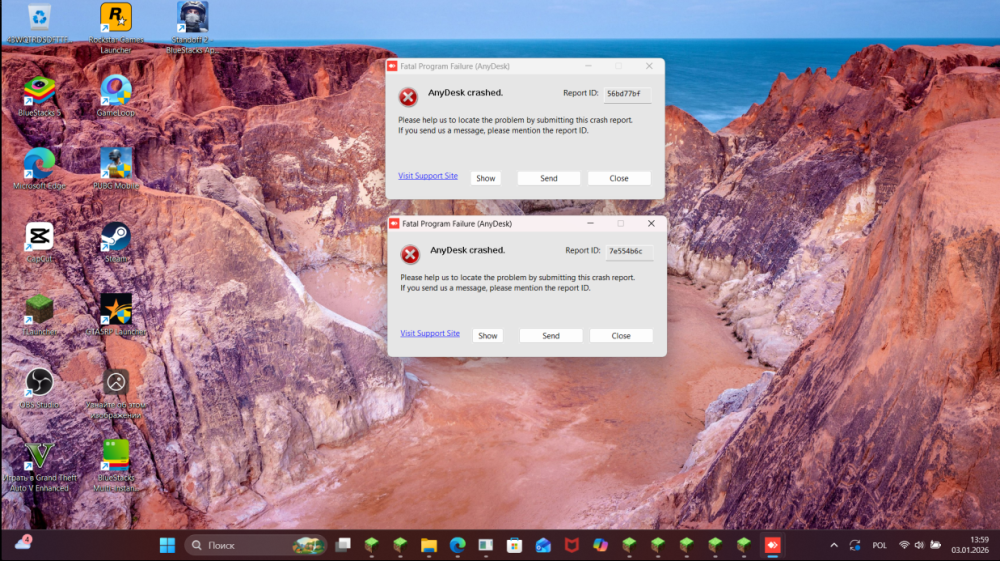Open Visit Support Site in the 7e554b6c dialog
Screen dimensions: 1000x561
(430, 333)
